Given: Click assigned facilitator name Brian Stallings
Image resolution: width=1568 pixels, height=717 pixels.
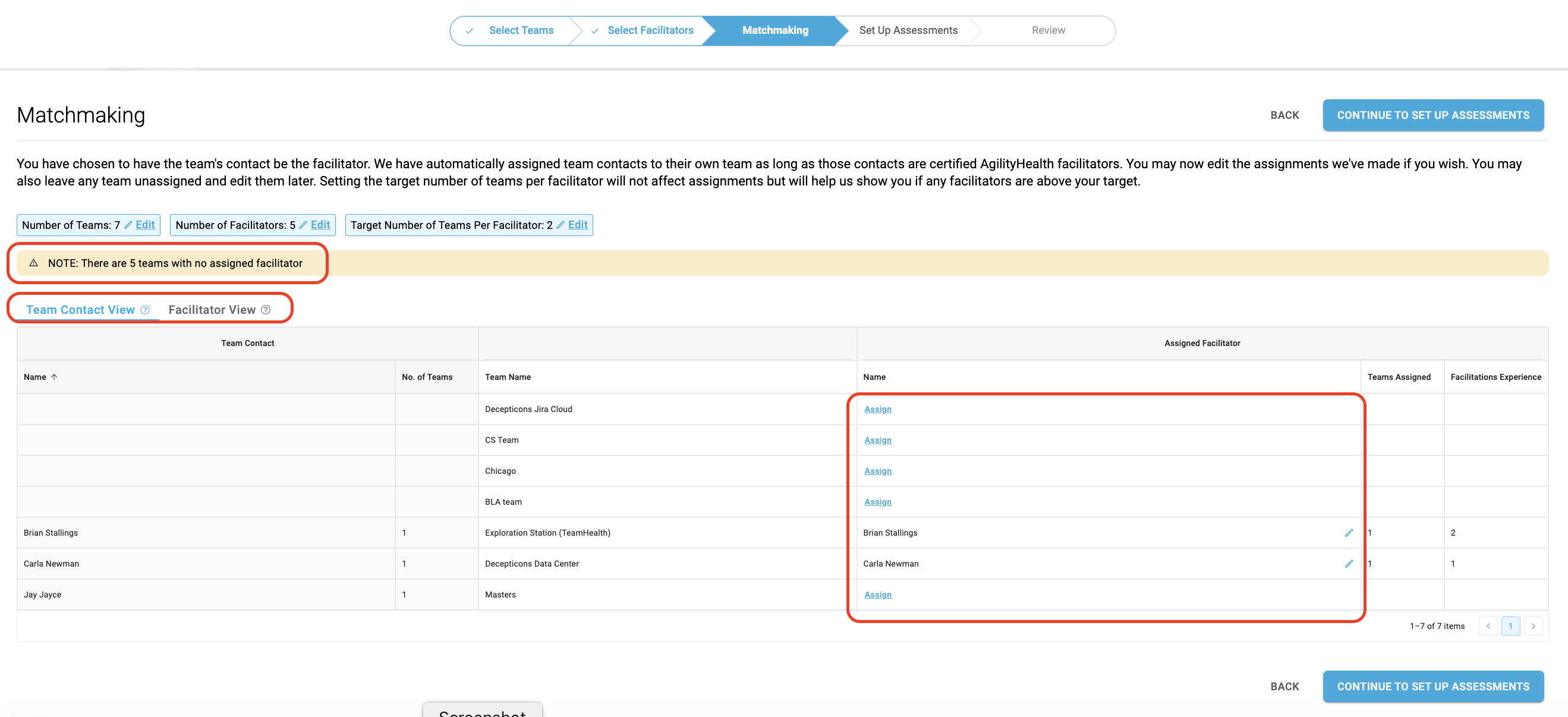Looking at the screenshot, I should click(890, 533).
